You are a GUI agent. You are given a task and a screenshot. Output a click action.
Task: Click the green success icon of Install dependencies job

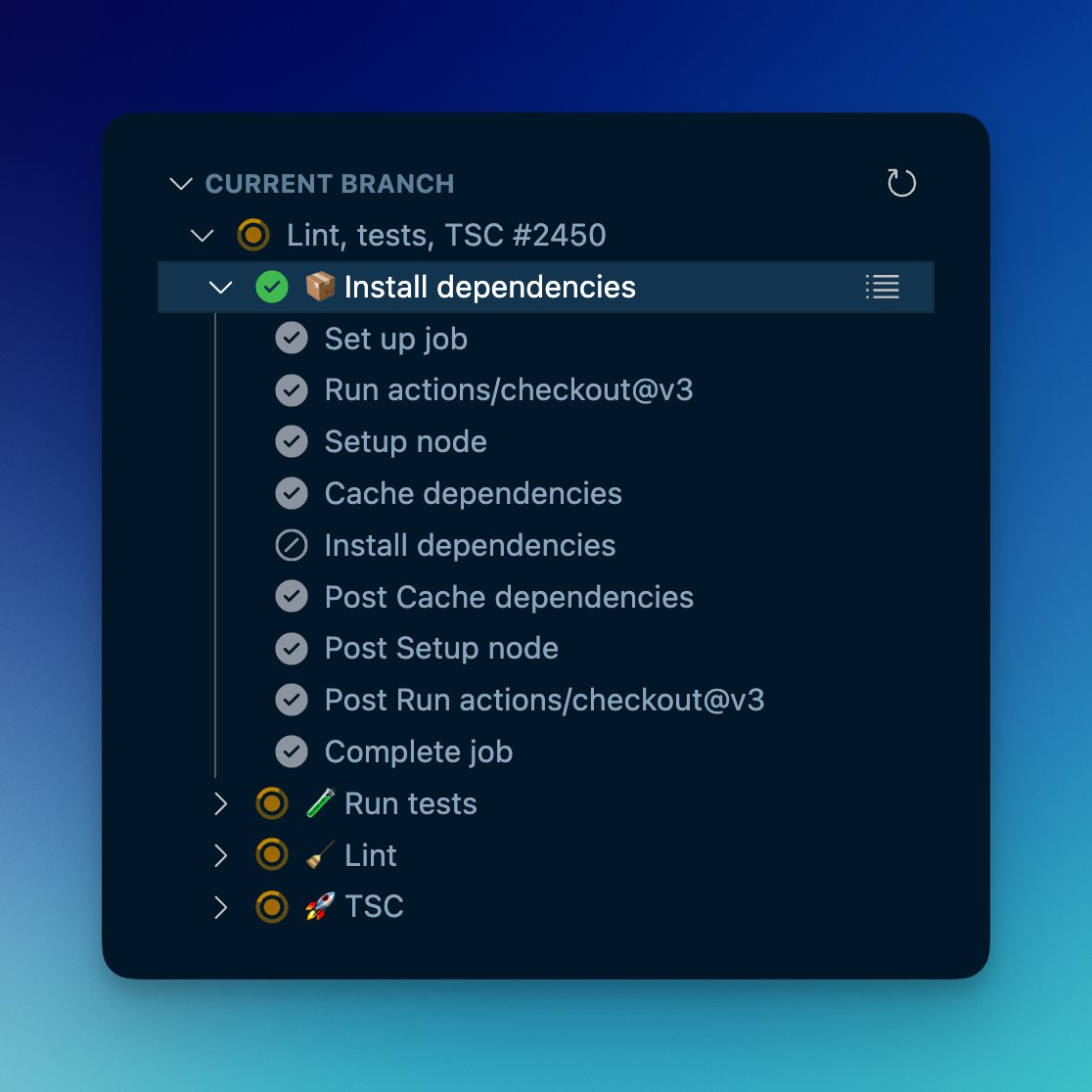272,287
